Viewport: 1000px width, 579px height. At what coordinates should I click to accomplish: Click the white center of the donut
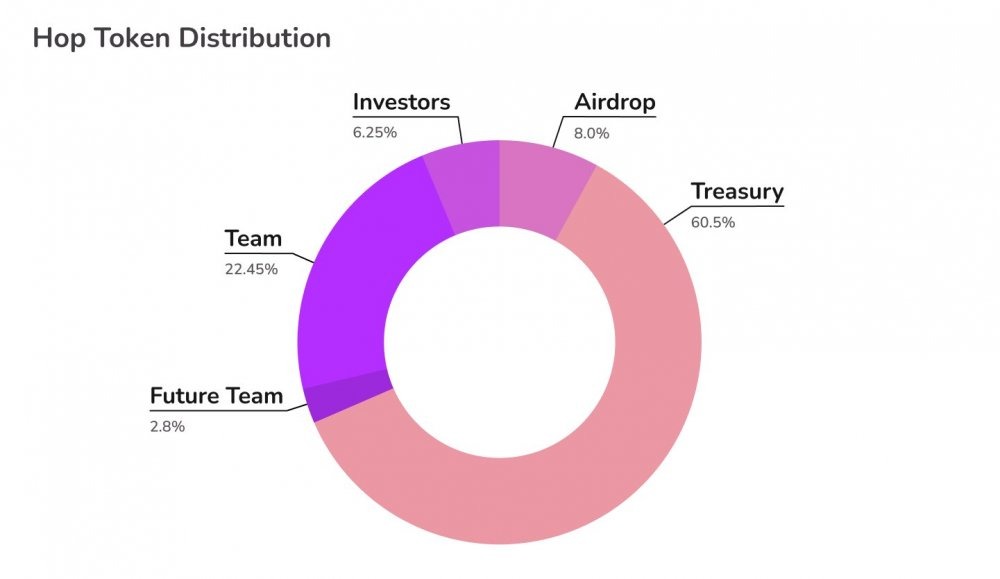click(x=499, y=342)
